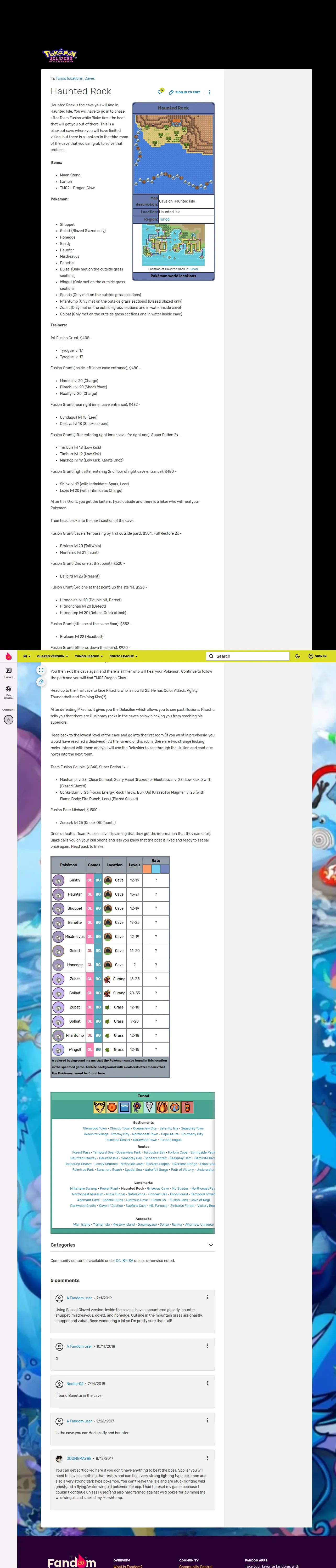336x1568 pixels.
Task: Open the Milkshake Swamp link in the navbox
Action: pos(83,1188)
